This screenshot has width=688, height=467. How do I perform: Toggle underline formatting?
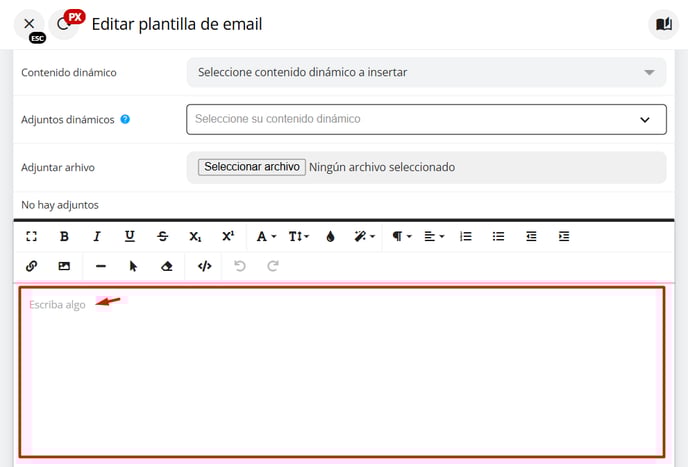pyautogui.click(x=130, y=237)
